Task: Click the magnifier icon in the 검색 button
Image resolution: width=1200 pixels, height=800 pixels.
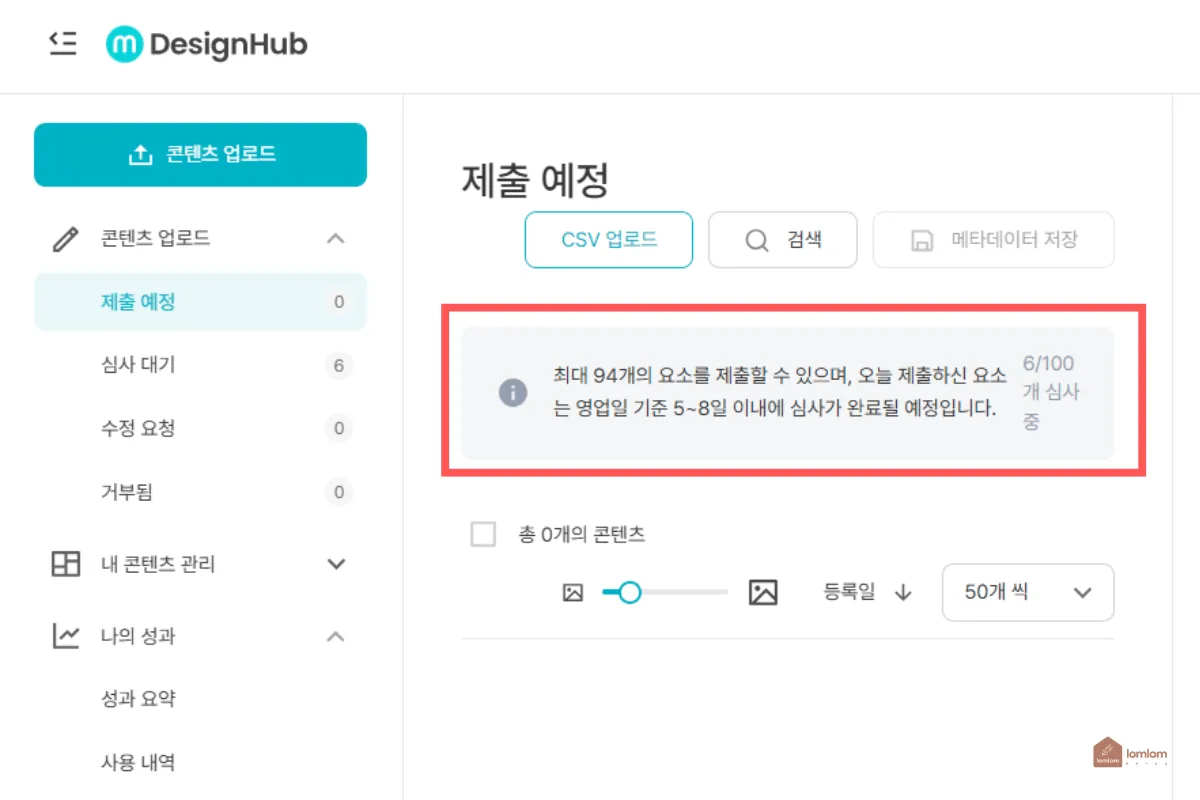Action: pyautogui.click(x=756, y=240)
